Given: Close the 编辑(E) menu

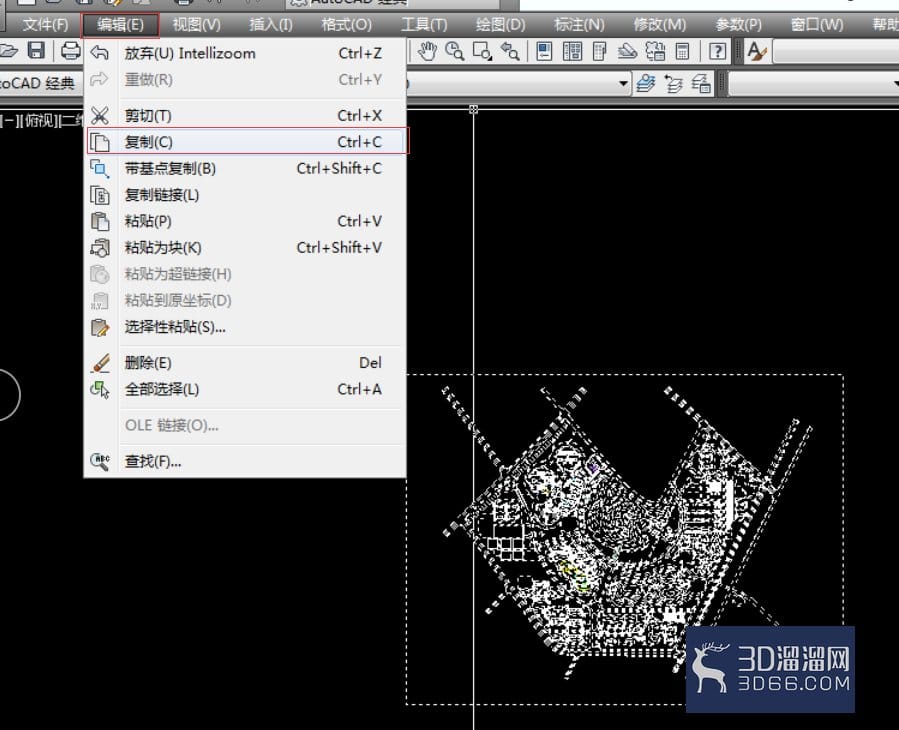Looking at the screenshot, I should pos(120,25).
